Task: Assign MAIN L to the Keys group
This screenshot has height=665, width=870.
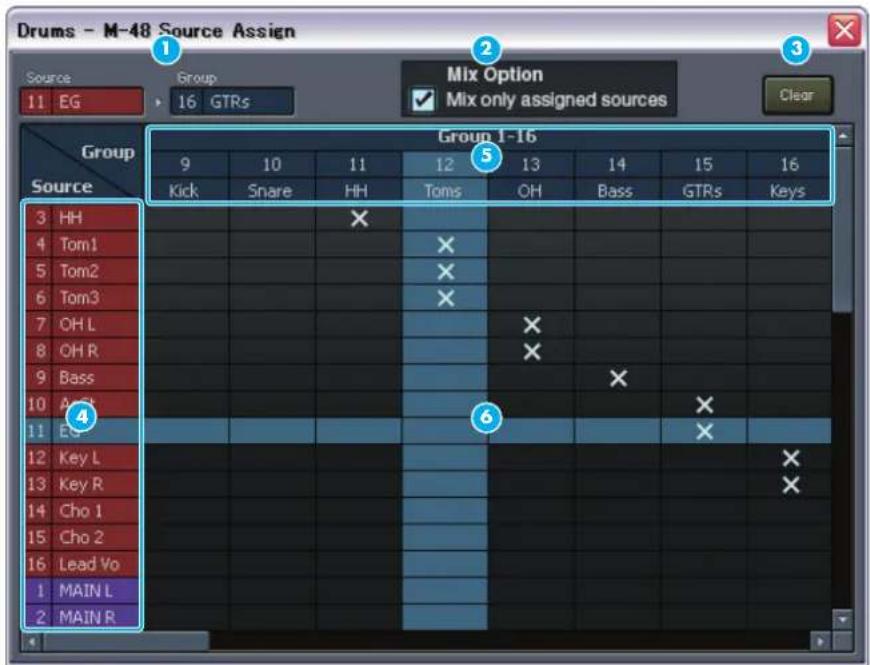Action: [x=790, y=591]
